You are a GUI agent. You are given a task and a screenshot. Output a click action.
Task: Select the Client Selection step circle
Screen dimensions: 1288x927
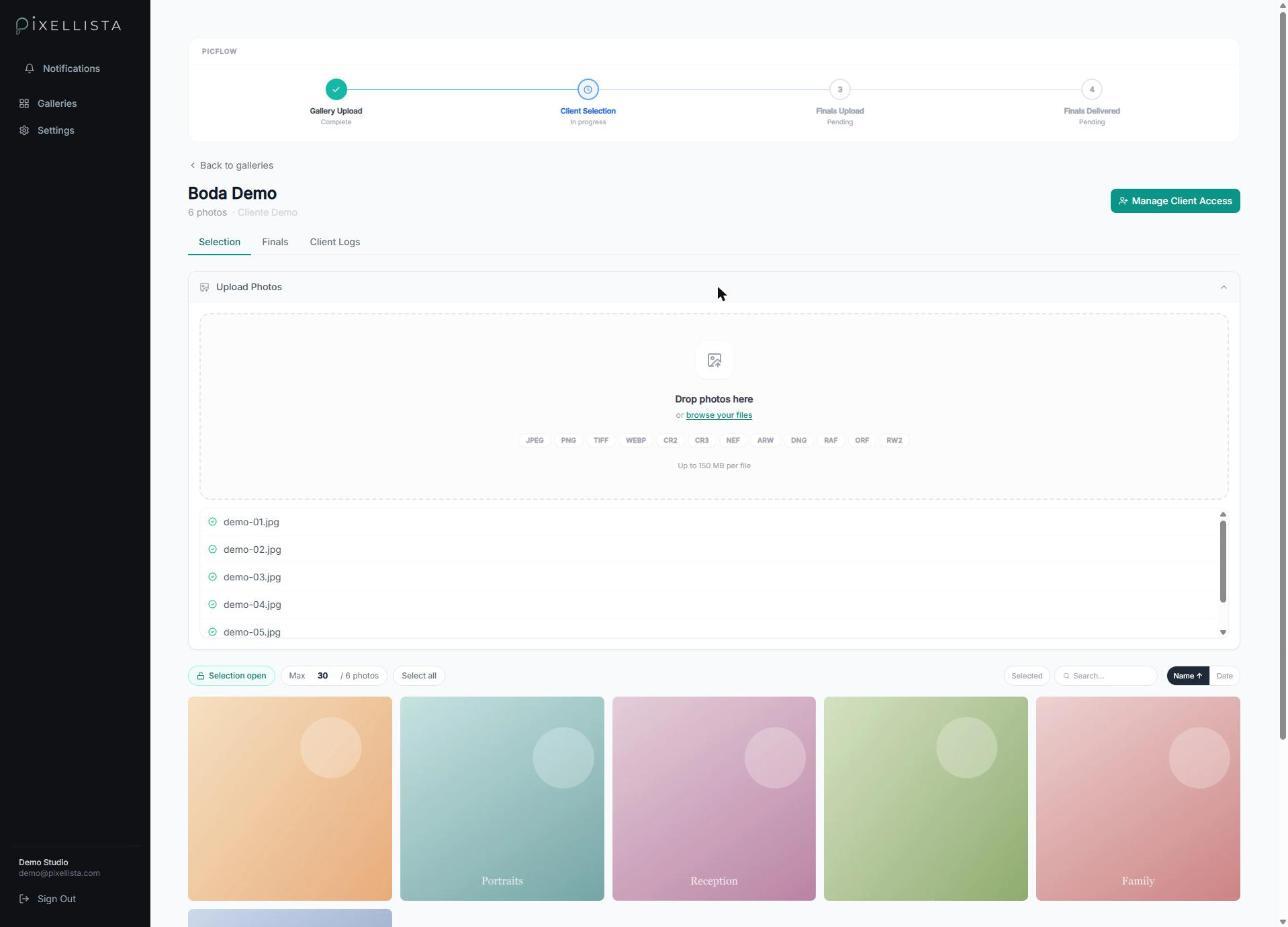pyautogui.click(x=588, y=90)
